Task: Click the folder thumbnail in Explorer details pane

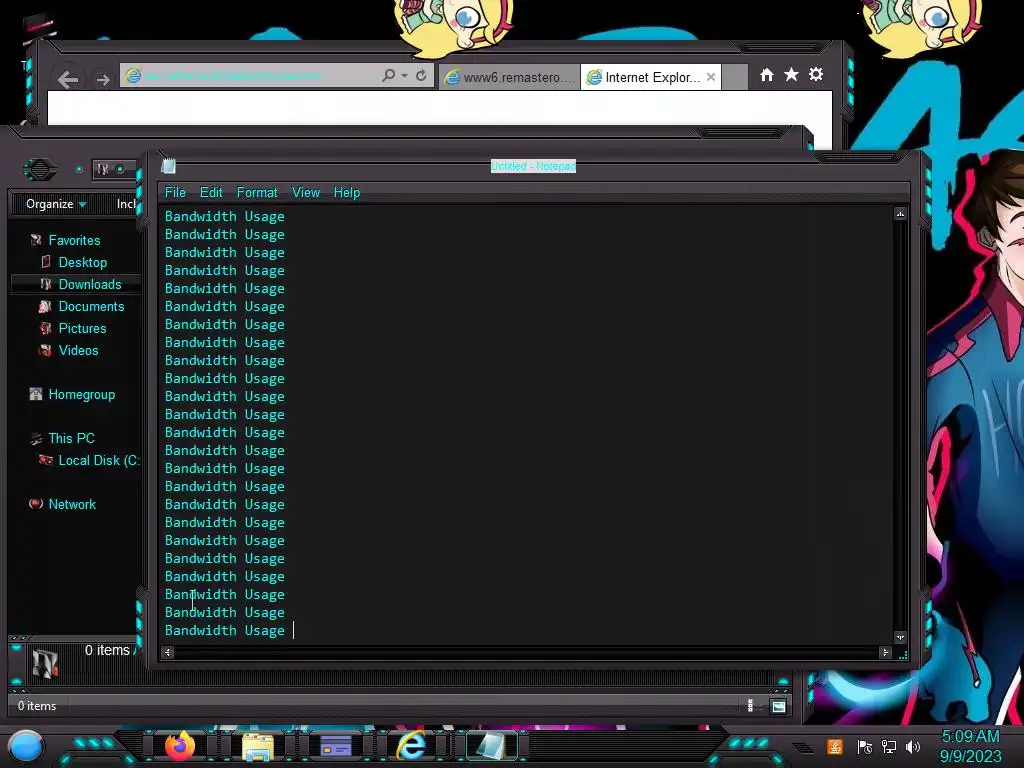Action: pos(45,664)
